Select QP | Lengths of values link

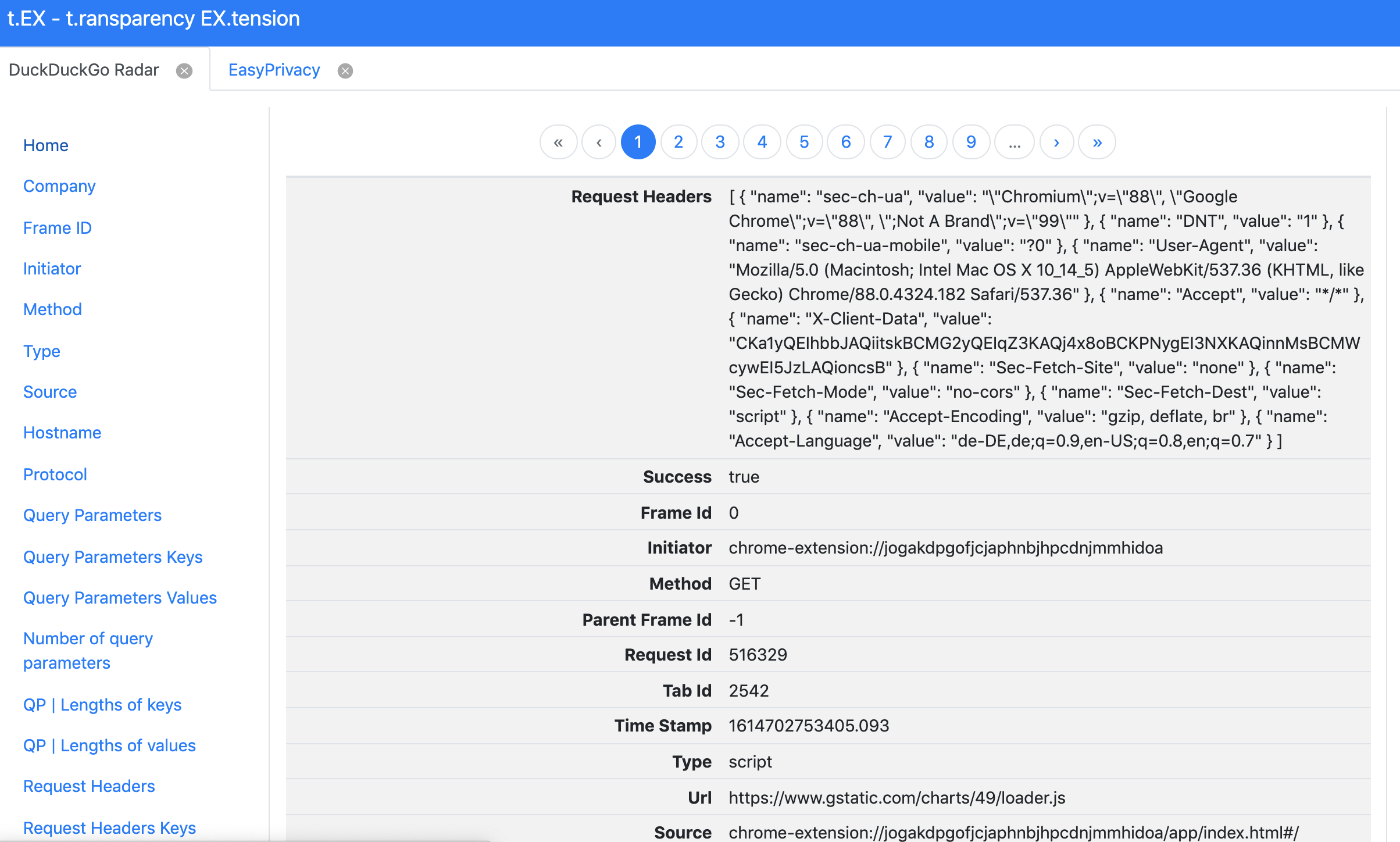tap(109, 745)
